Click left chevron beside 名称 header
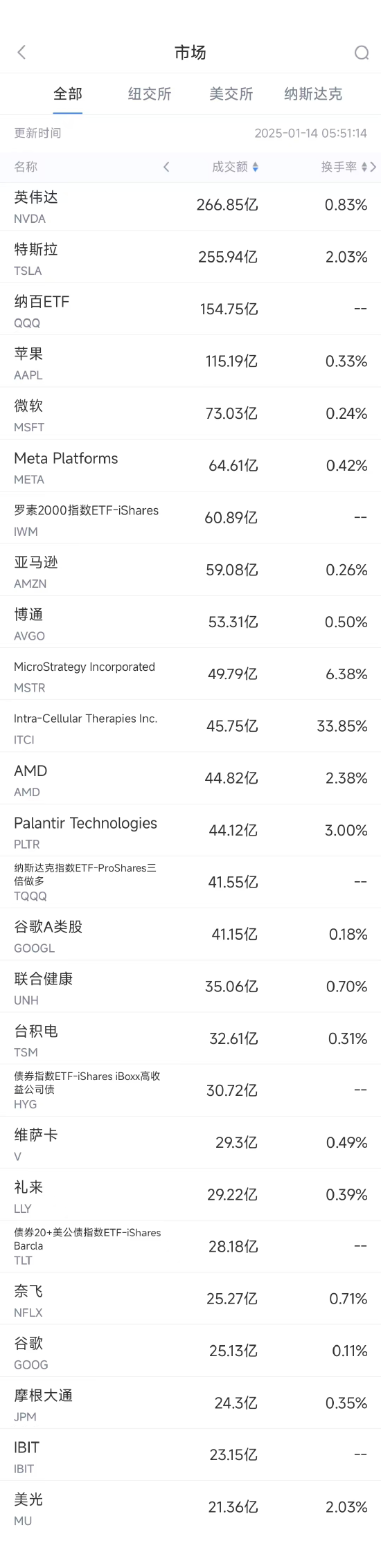Screen dimensions: 381x1568 (x=166, y=167)
